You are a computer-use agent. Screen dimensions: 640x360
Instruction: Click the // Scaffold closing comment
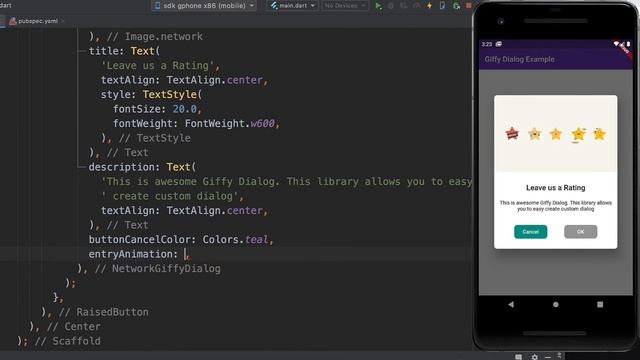(x=68, y=341)
